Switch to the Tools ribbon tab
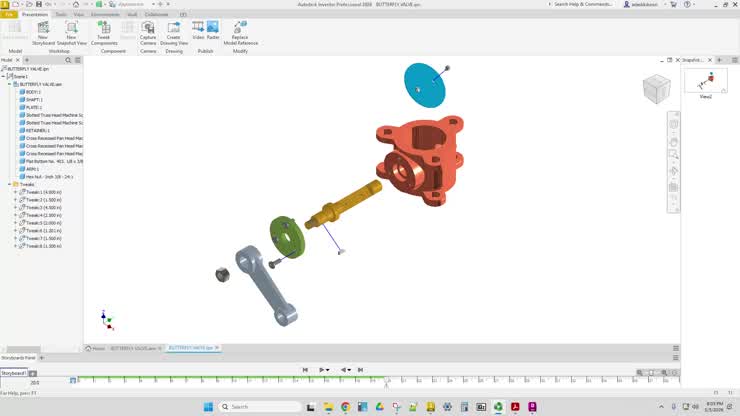740x416 pixels. tap(61, 15)
